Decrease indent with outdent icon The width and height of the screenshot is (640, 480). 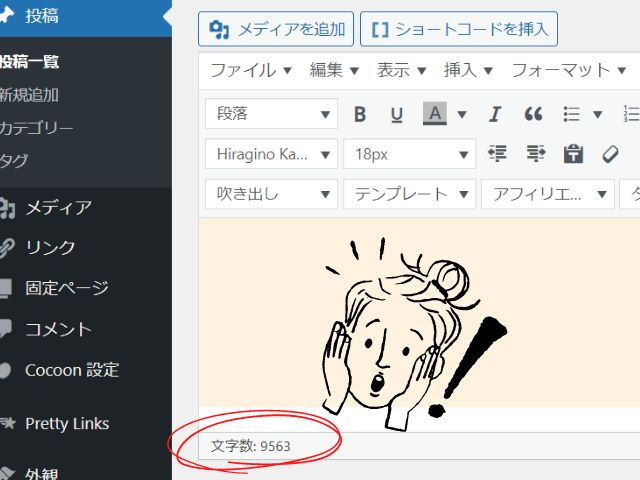tap(497, 154)
